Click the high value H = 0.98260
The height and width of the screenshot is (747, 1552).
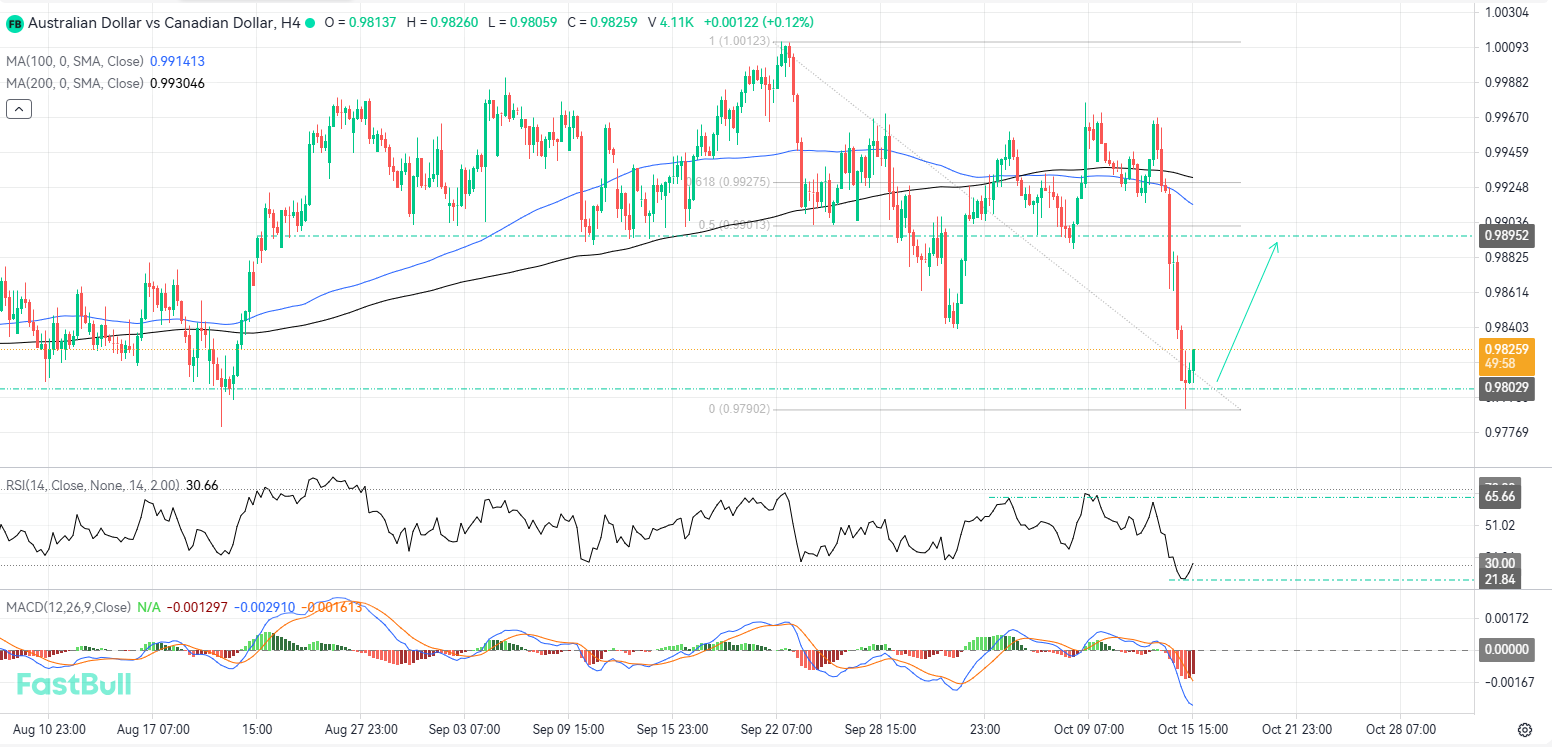[442, 22]
